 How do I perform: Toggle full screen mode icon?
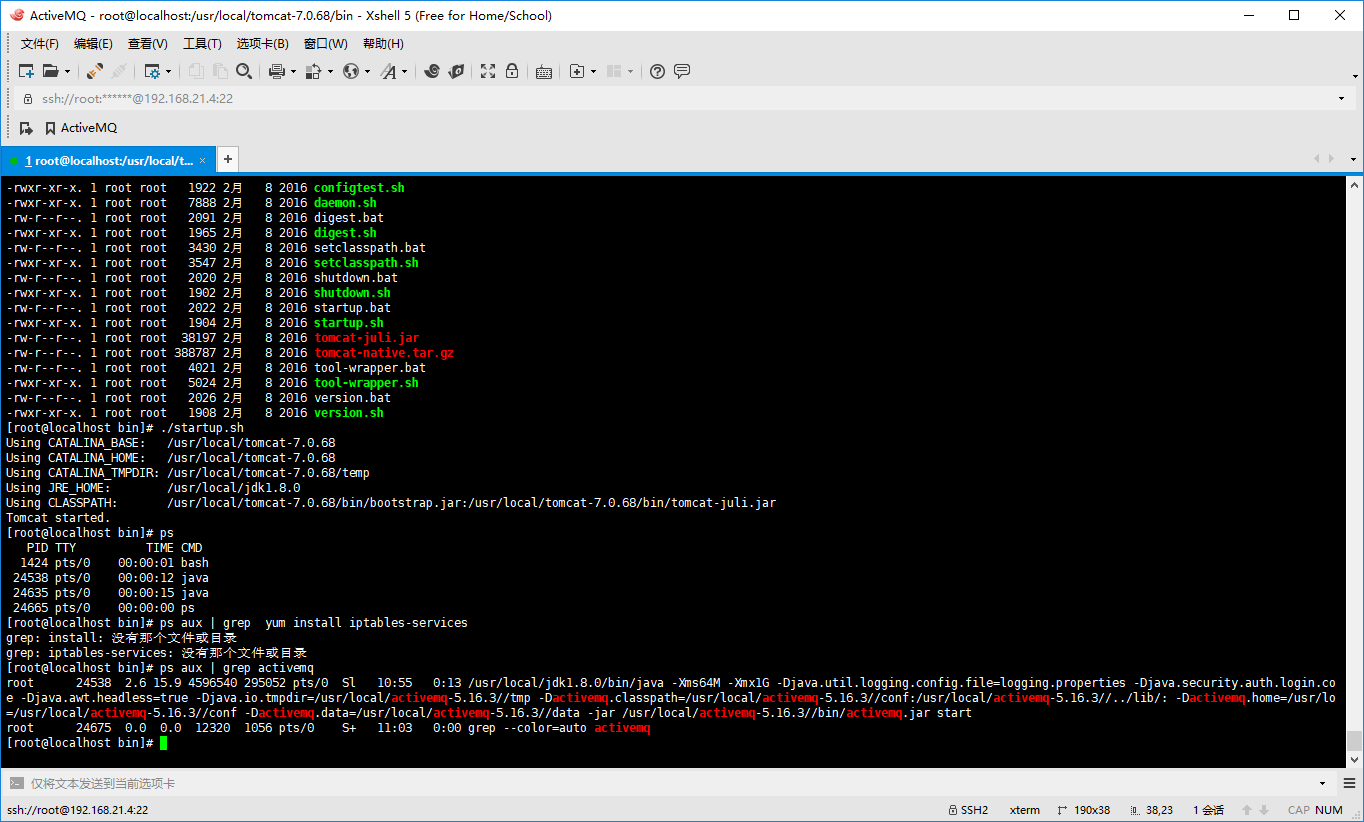pyautogui.click(x=488, y=71)
